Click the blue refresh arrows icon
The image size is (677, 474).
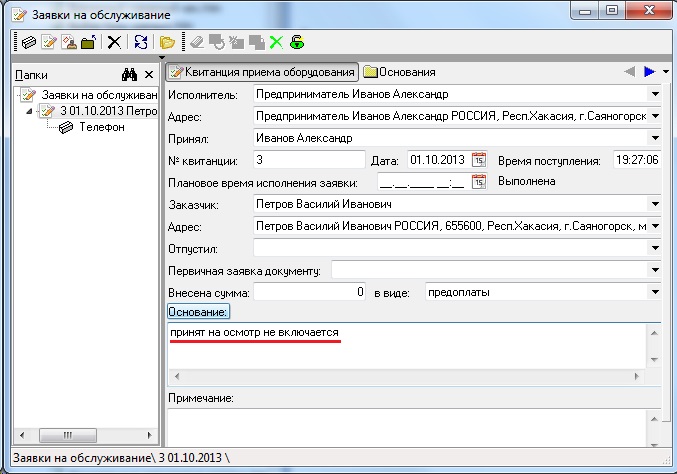(x=141, y=42)
